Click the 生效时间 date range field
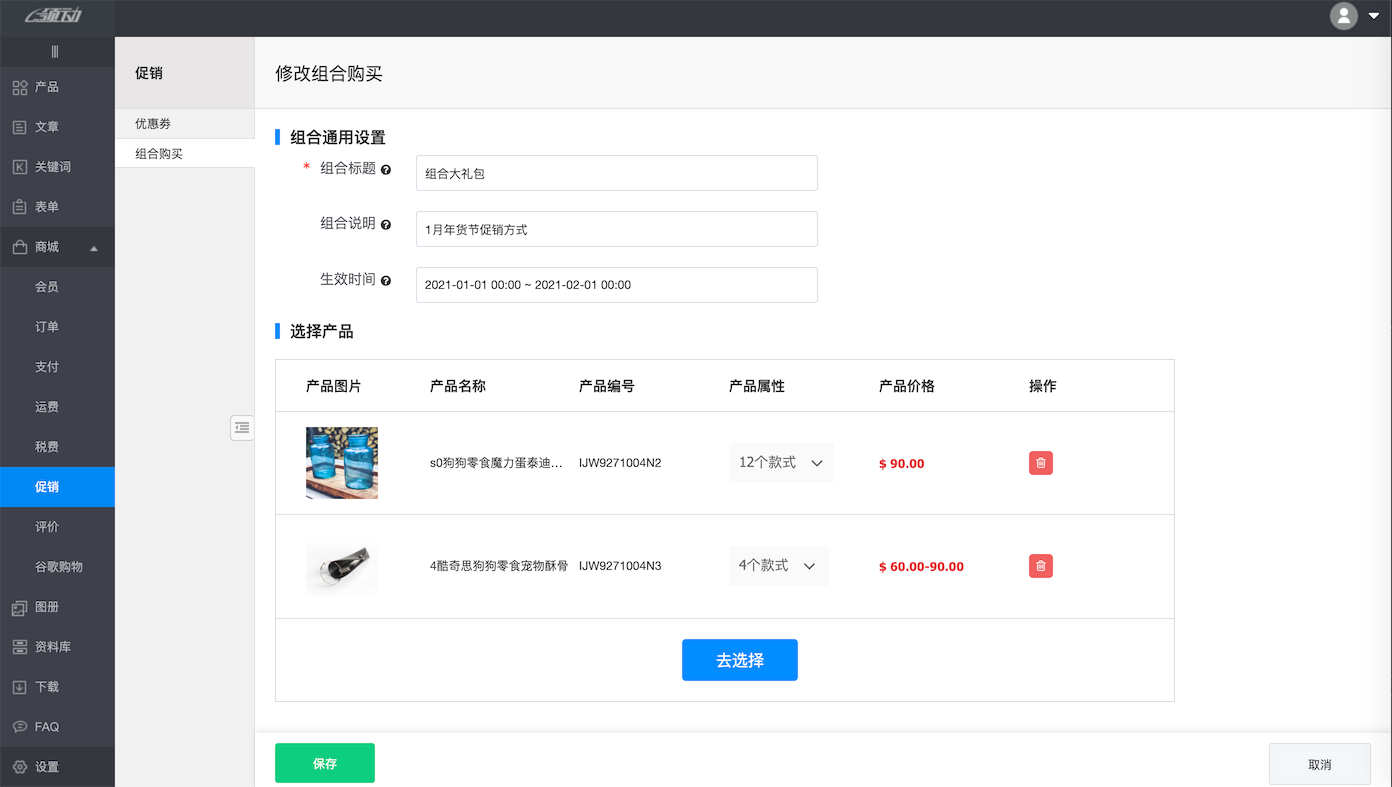The image size is (1392, 787). pyautogui.click(x=616, y=285)
